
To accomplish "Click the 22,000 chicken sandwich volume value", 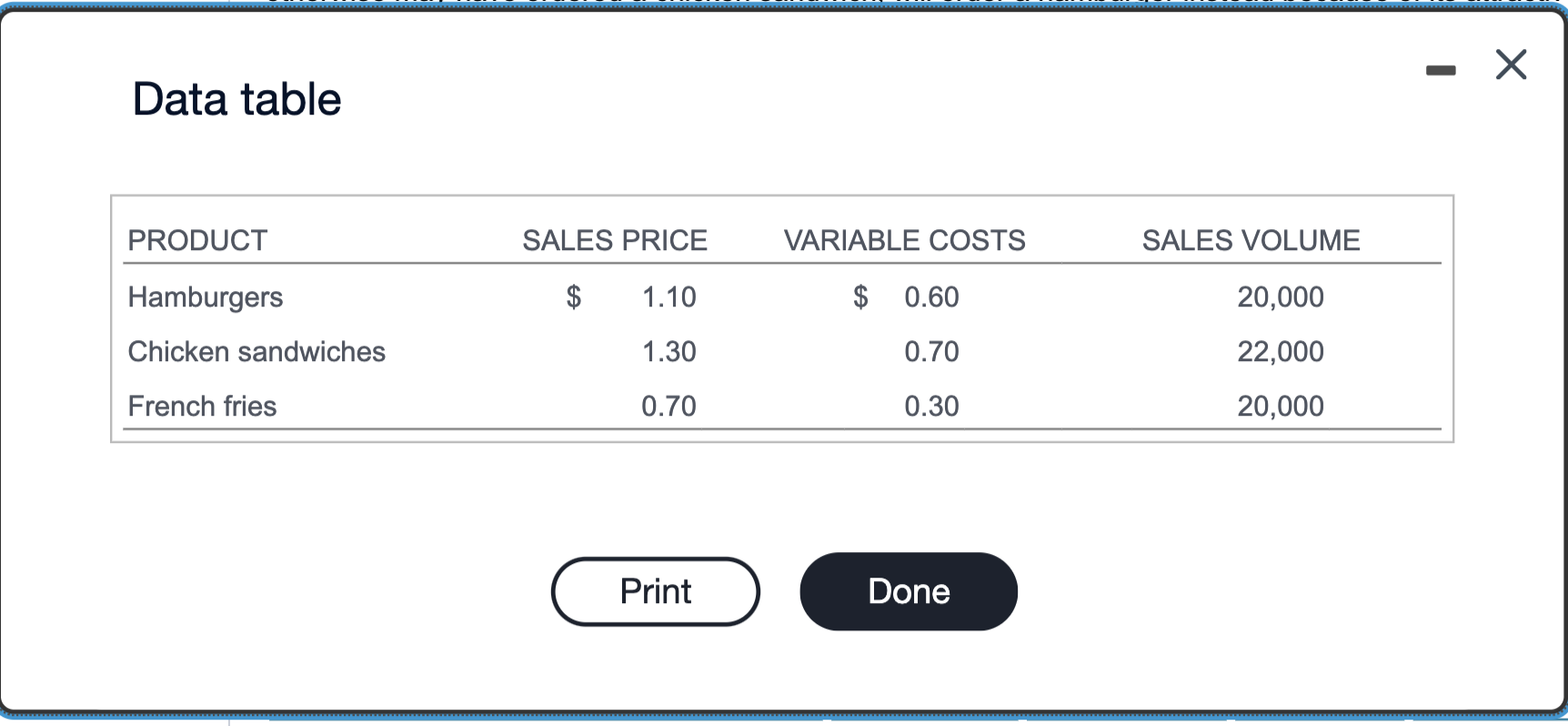I will pyautogui.click(x=1281, y=351).
